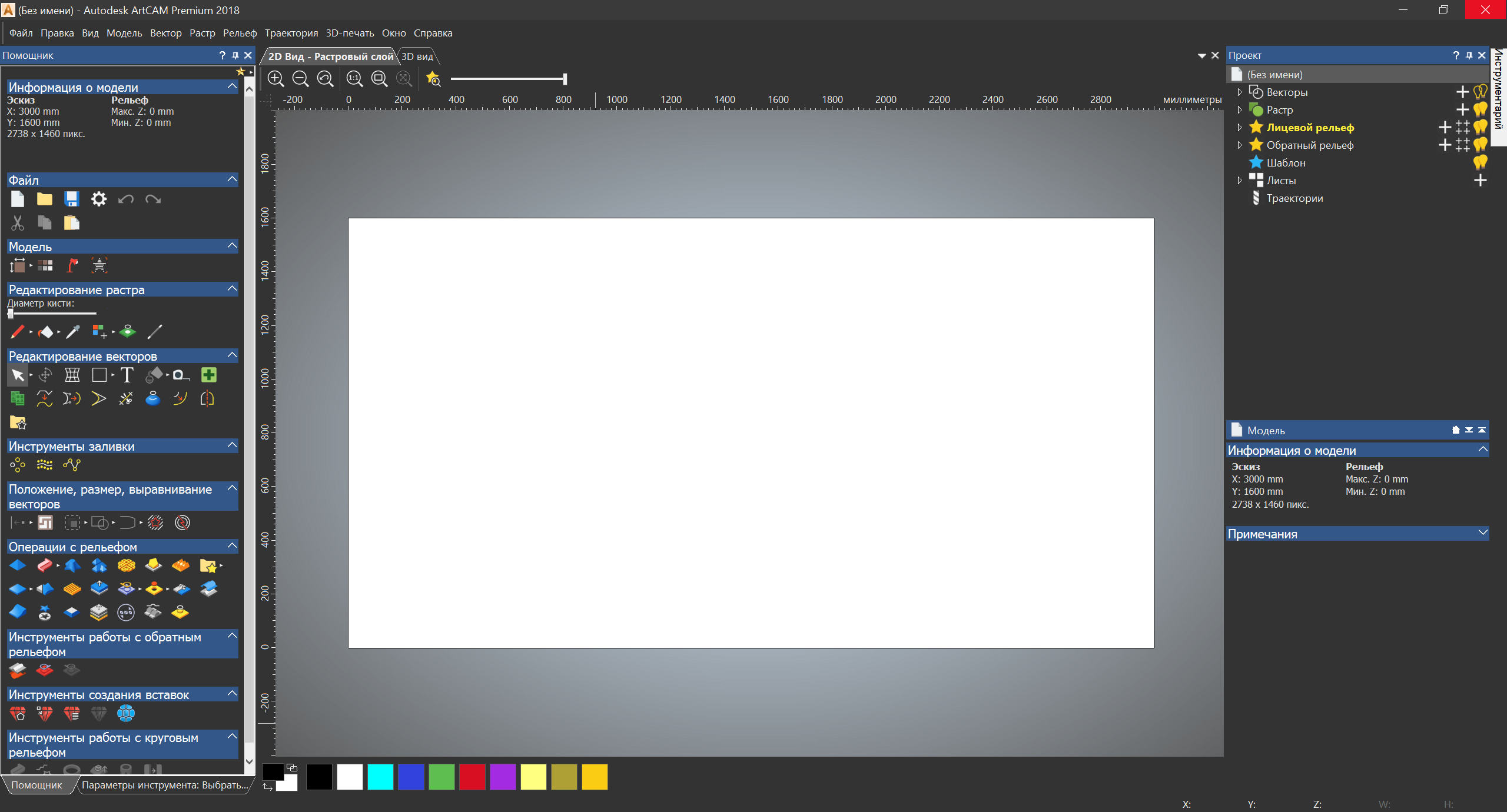This screenshot has height=812, width=1507.
Task: Expand the Листы tree node
Action: point(1240,180)
